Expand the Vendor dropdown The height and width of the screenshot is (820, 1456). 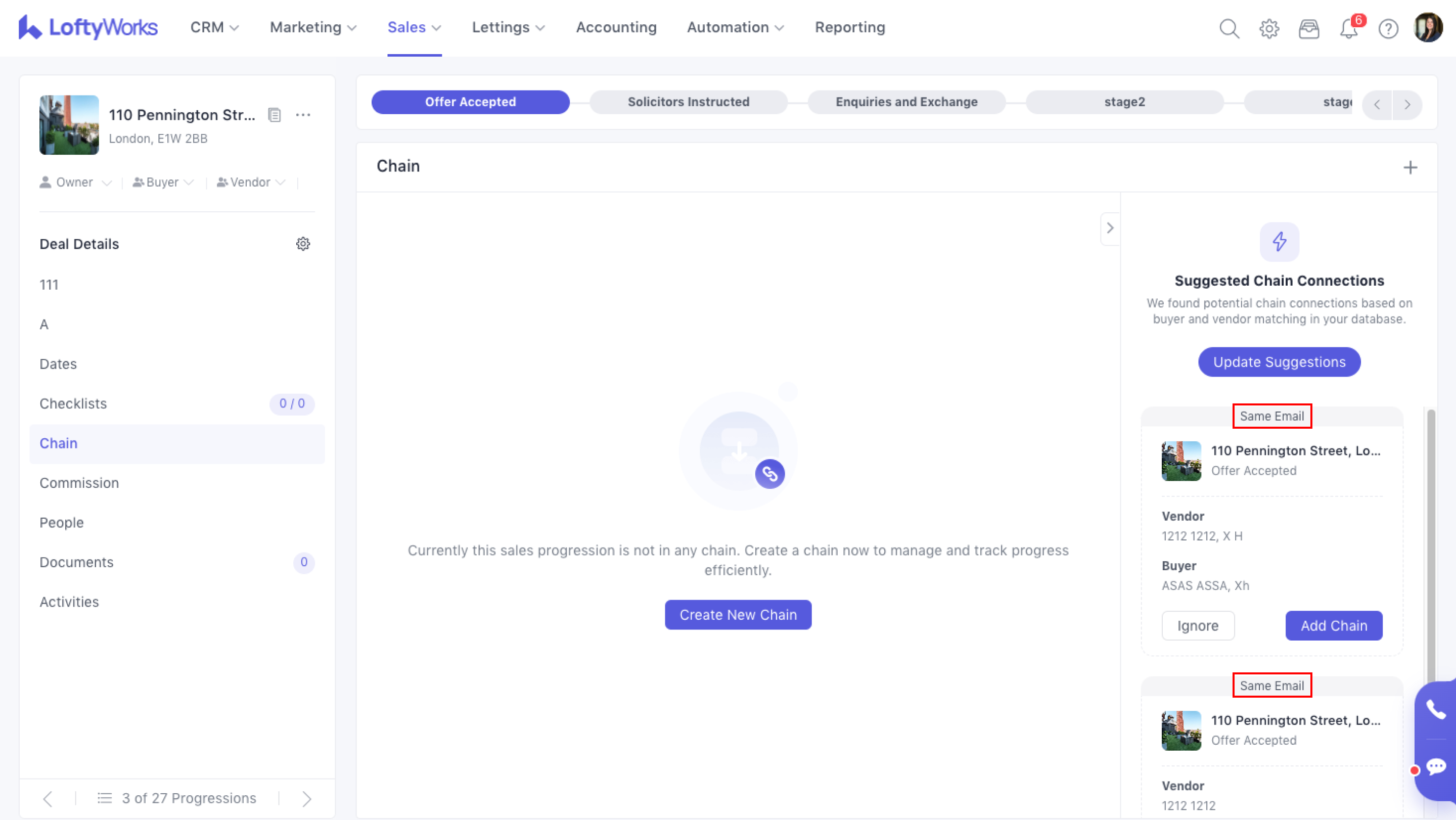pyautogui.click(x=251, y=182)
